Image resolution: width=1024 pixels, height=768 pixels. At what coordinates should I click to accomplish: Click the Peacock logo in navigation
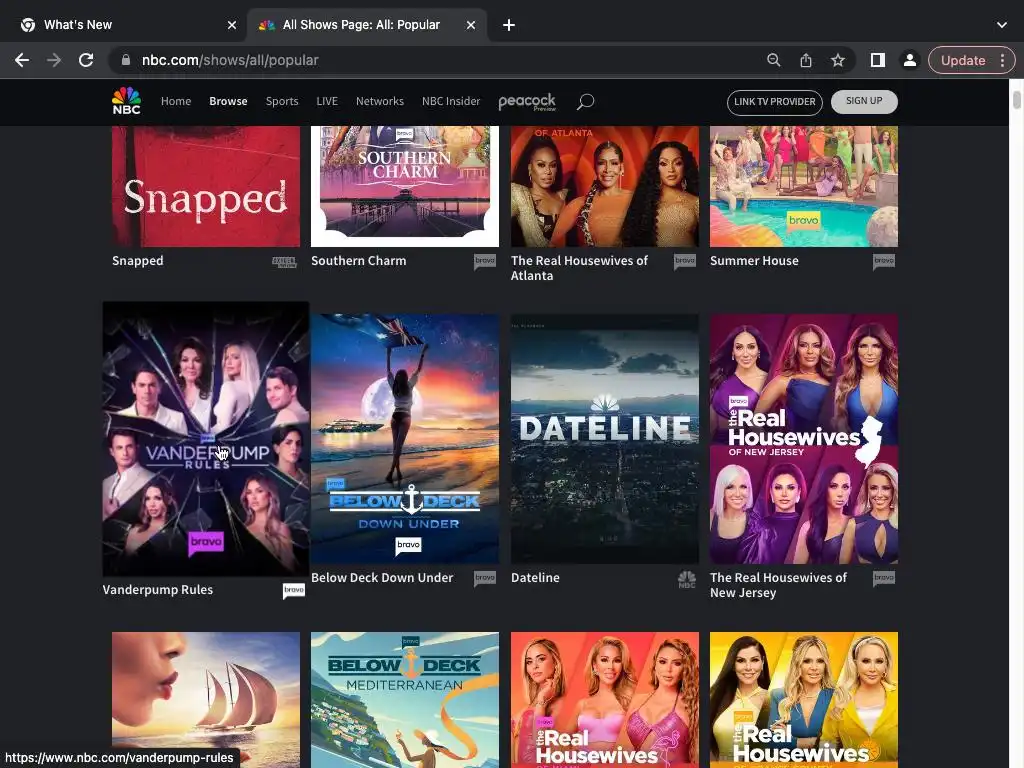[x=527, y=102]
